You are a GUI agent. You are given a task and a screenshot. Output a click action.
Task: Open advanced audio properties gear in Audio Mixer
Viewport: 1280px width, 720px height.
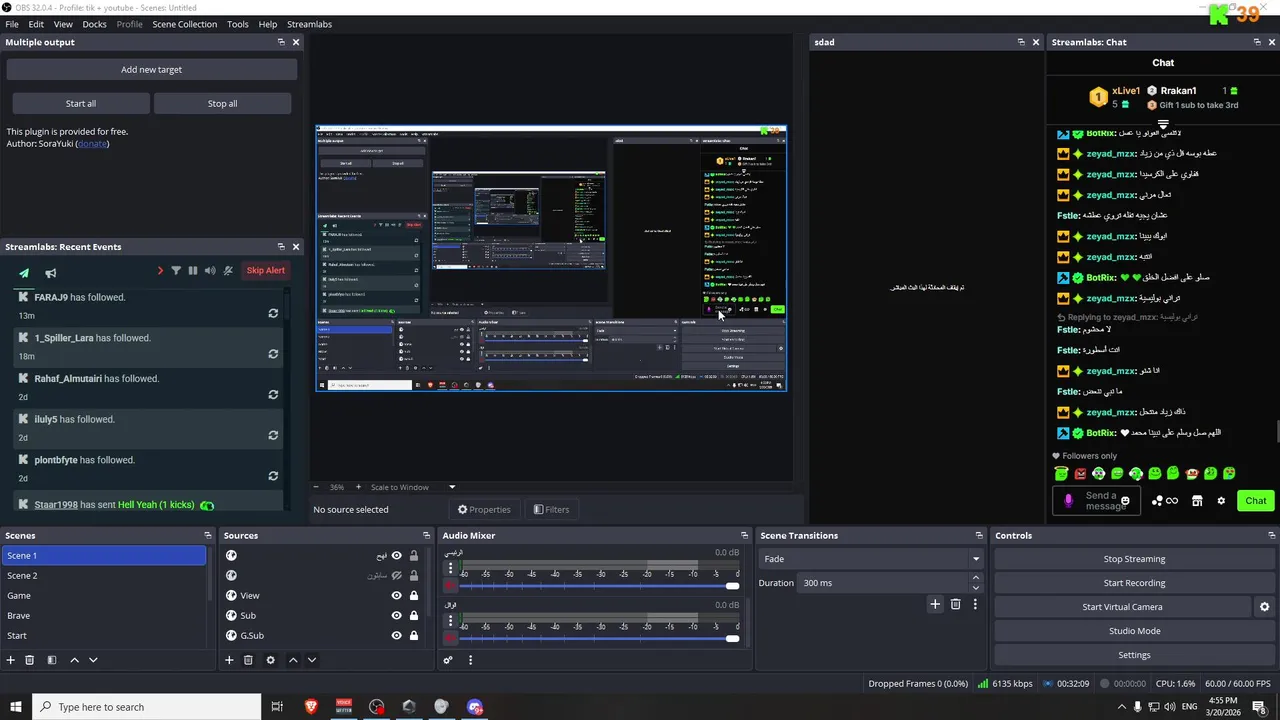click(x=448, y=660)
